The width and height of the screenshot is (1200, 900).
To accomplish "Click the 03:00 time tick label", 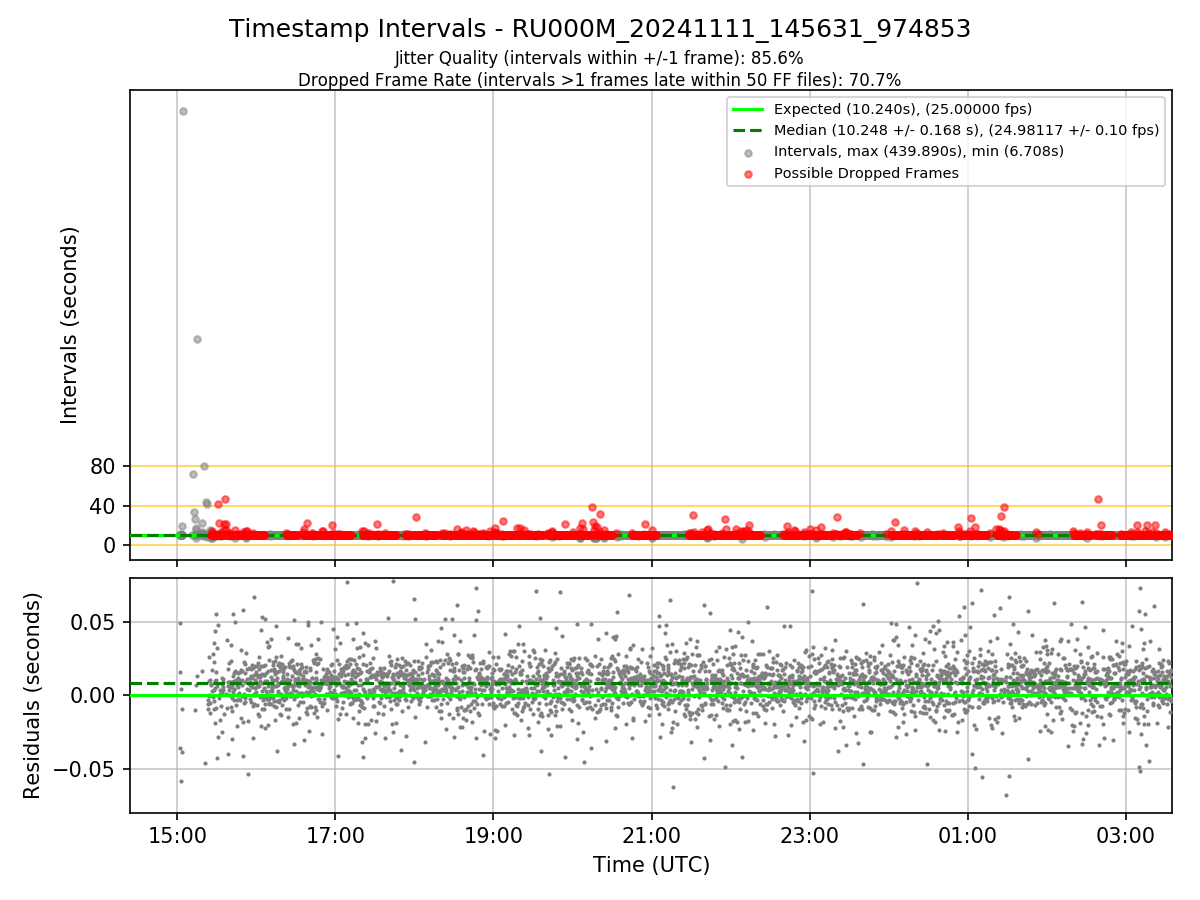I will pos(1126,834).
